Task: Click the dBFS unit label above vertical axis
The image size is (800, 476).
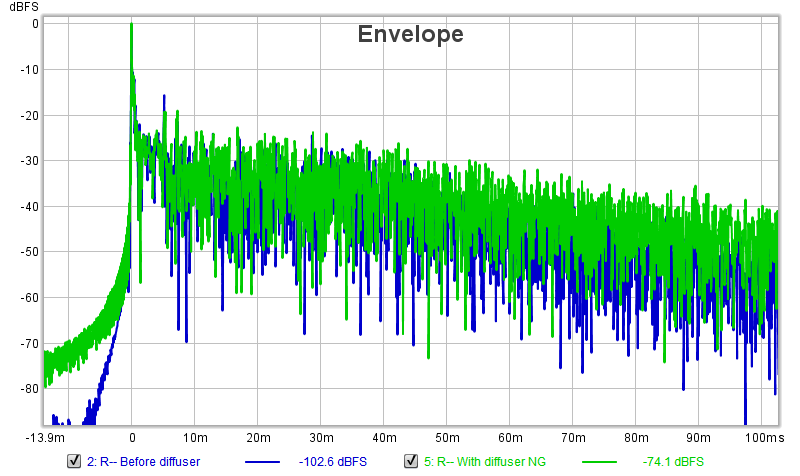Action: [23, 7]
